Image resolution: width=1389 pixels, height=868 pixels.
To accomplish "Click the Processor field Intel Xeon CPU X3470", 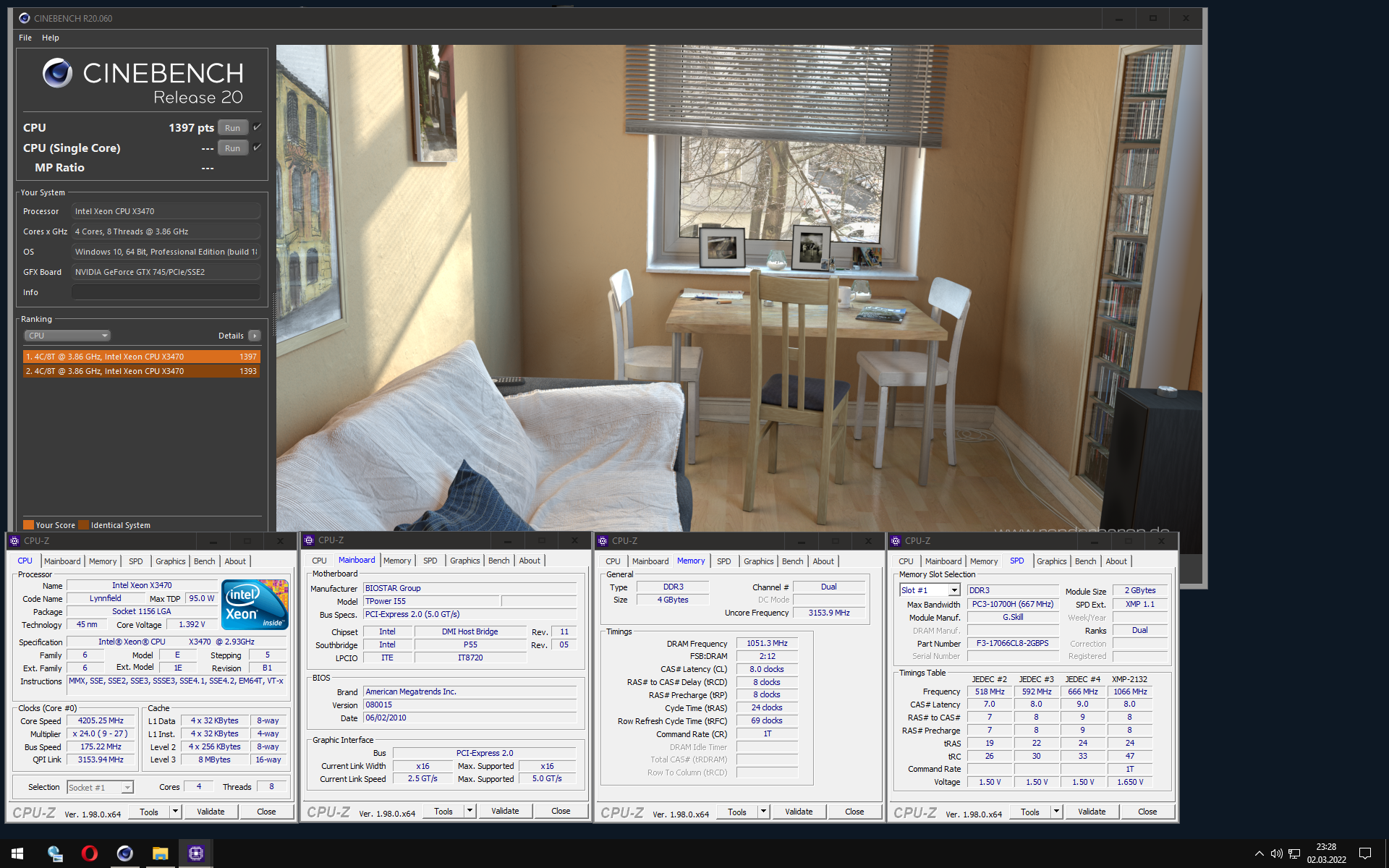I will coord(166,211).
